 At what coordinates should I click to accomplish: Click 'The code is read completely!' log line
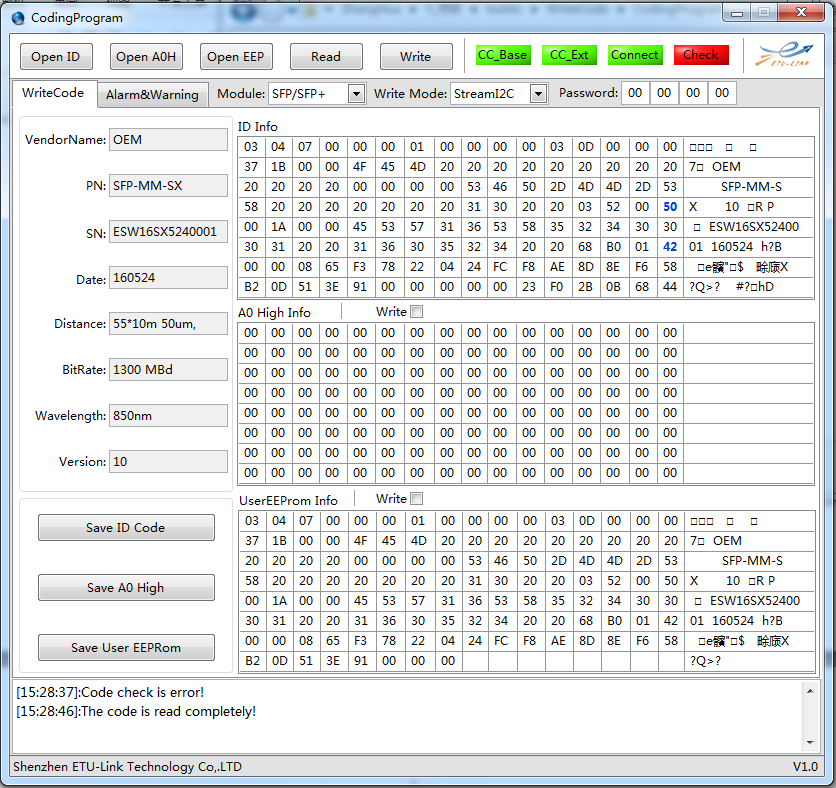136,711
